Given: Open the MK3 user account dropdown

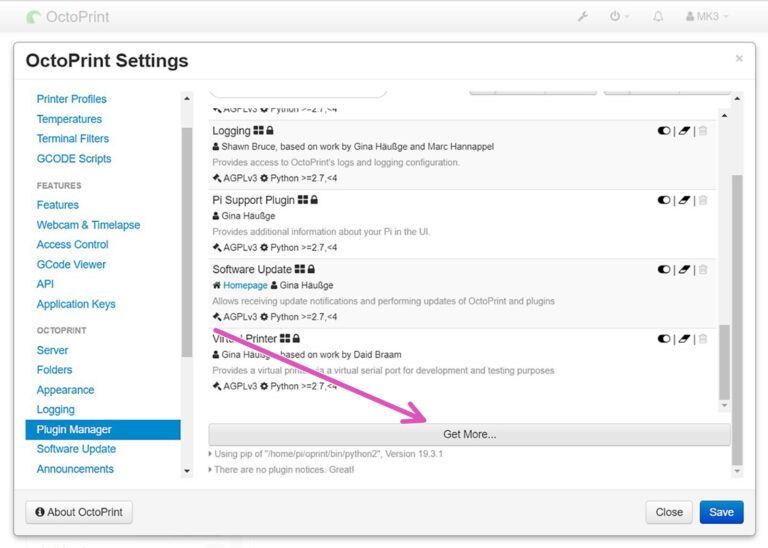Looking at the screenshot, I should pos(707,17).
